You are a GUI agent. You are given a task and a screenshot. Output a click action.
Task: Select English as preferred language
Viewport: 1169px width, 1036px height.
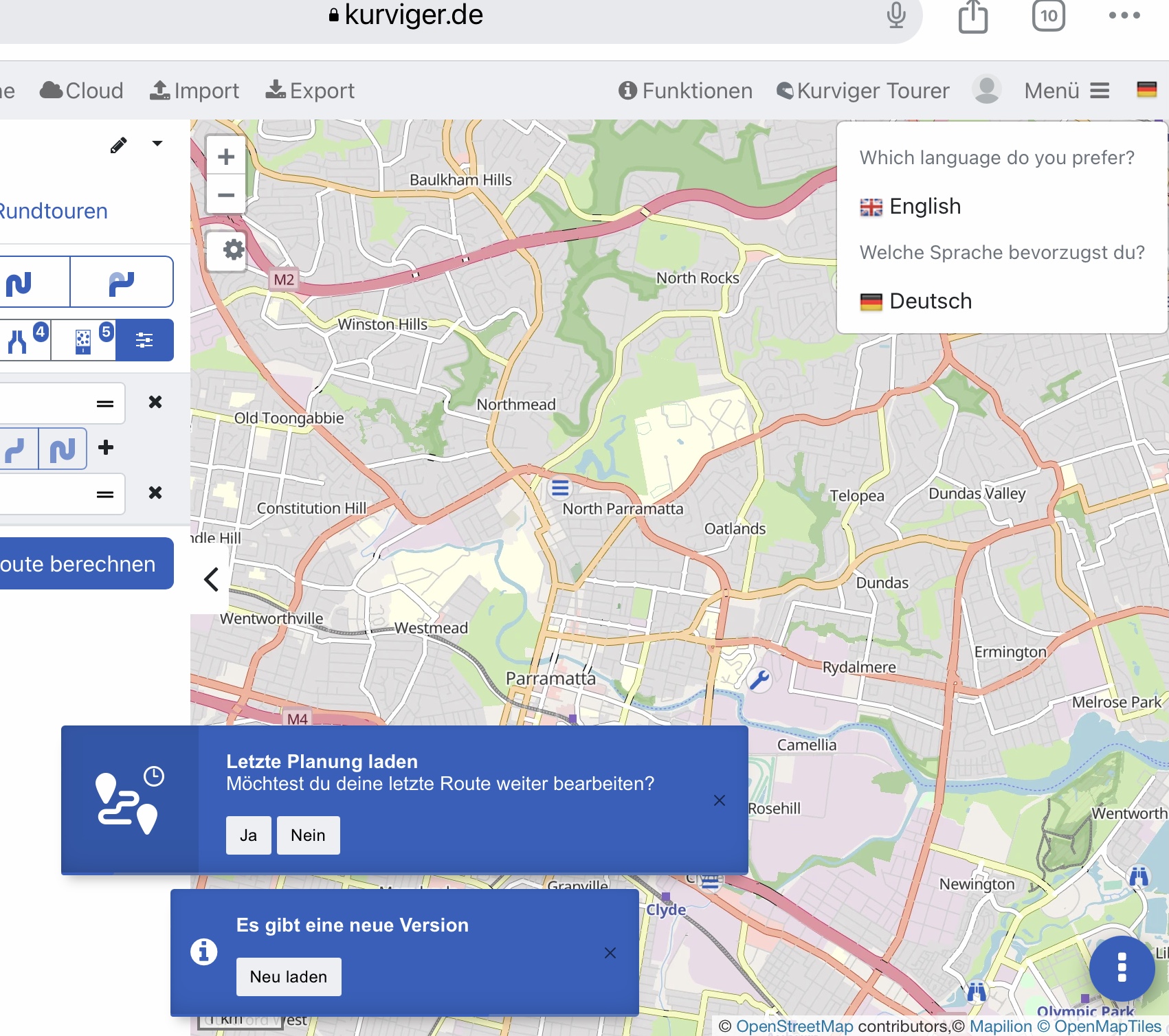point(924,206)
